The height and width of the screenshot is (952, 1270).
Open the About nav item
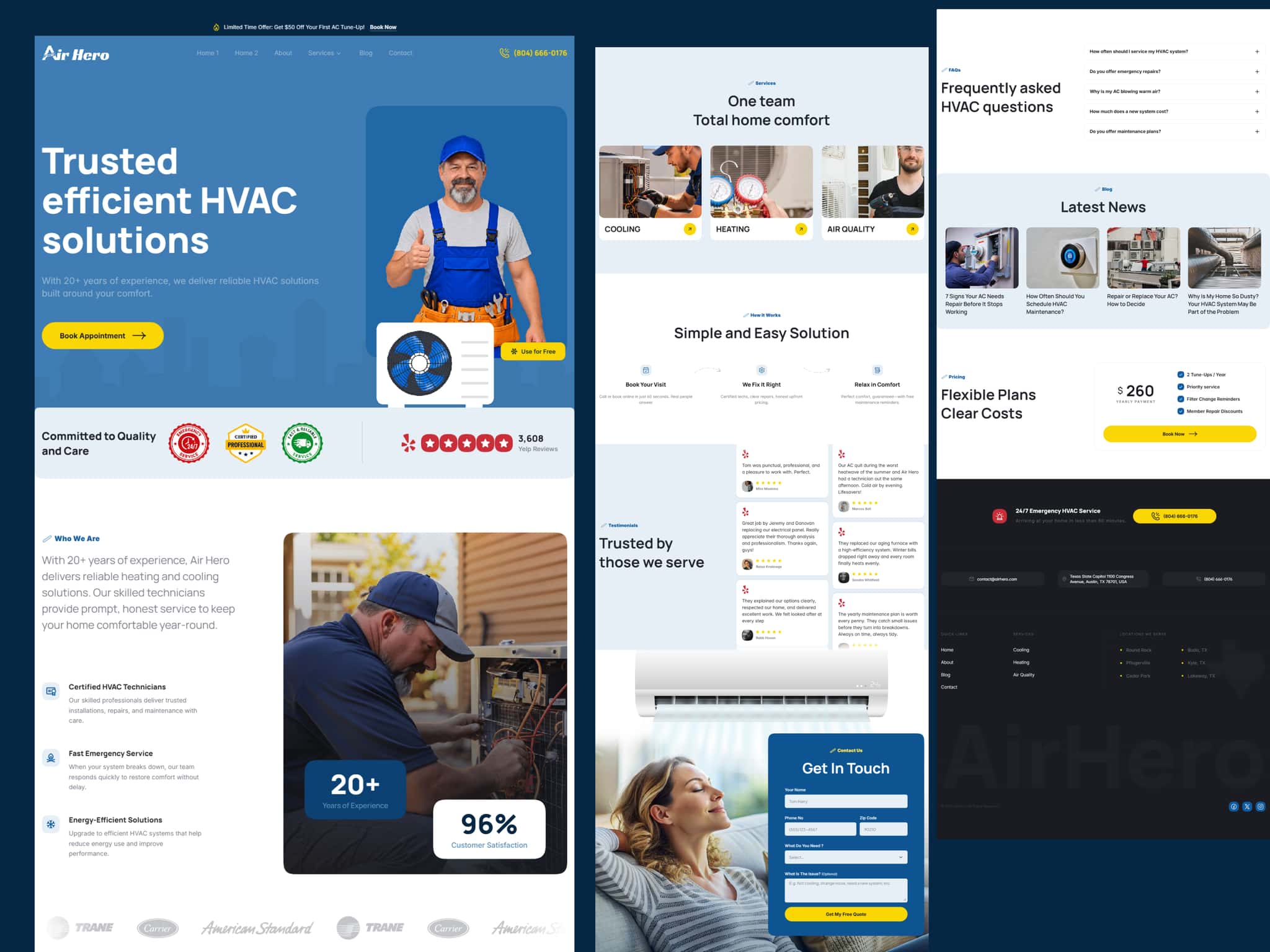click(283, 53)
